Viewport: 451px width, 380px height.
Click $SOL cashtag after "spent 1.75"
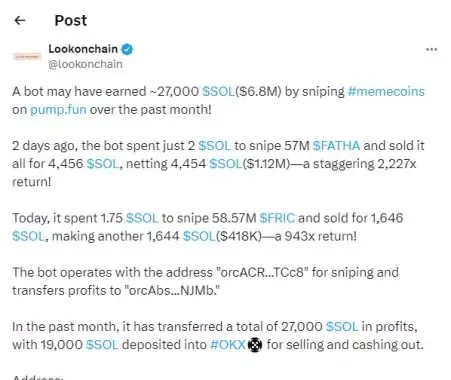click(142, 218)
